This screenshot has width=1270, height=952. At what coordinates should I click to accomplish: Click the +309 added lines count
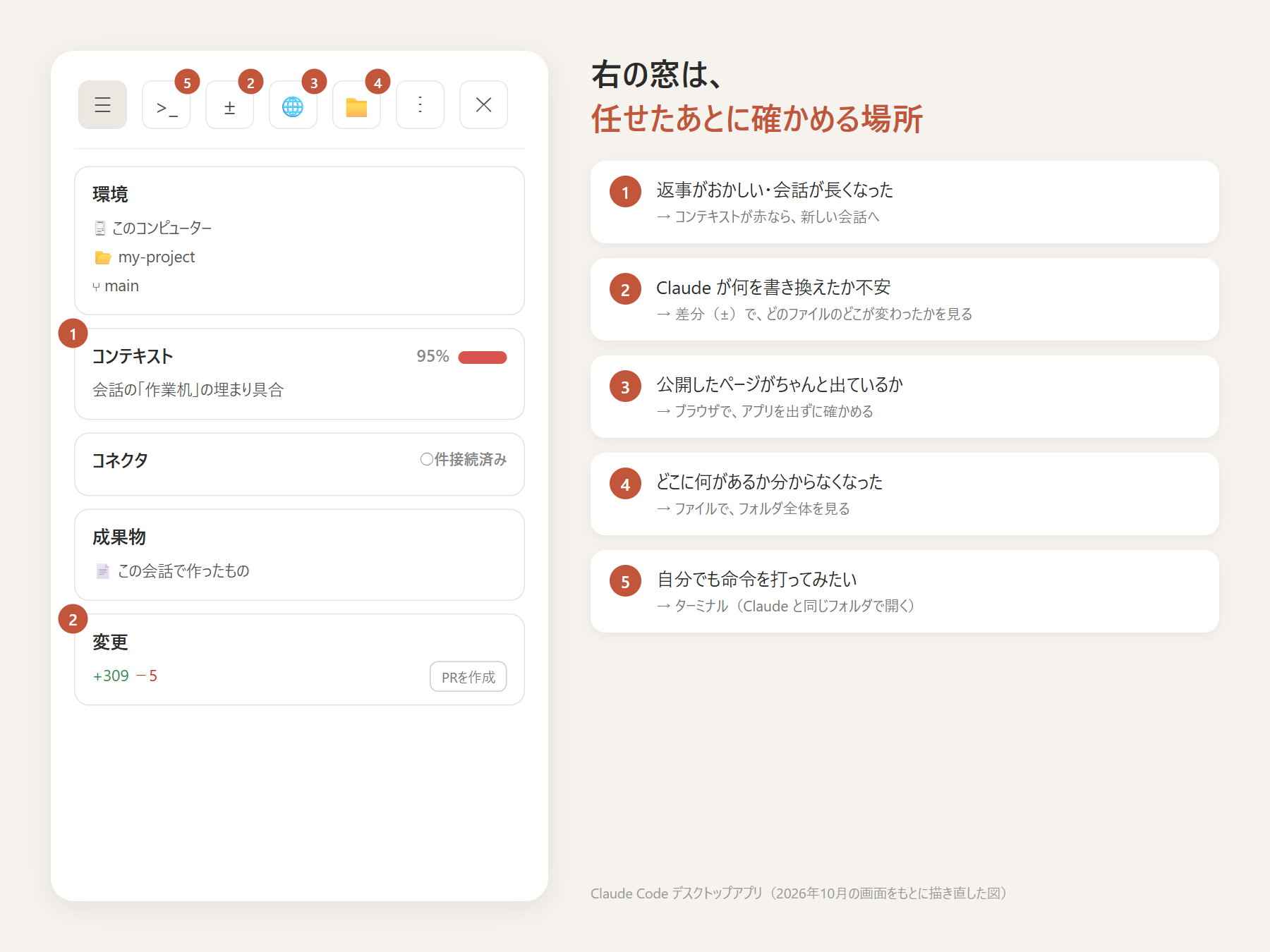coord(111,676)
